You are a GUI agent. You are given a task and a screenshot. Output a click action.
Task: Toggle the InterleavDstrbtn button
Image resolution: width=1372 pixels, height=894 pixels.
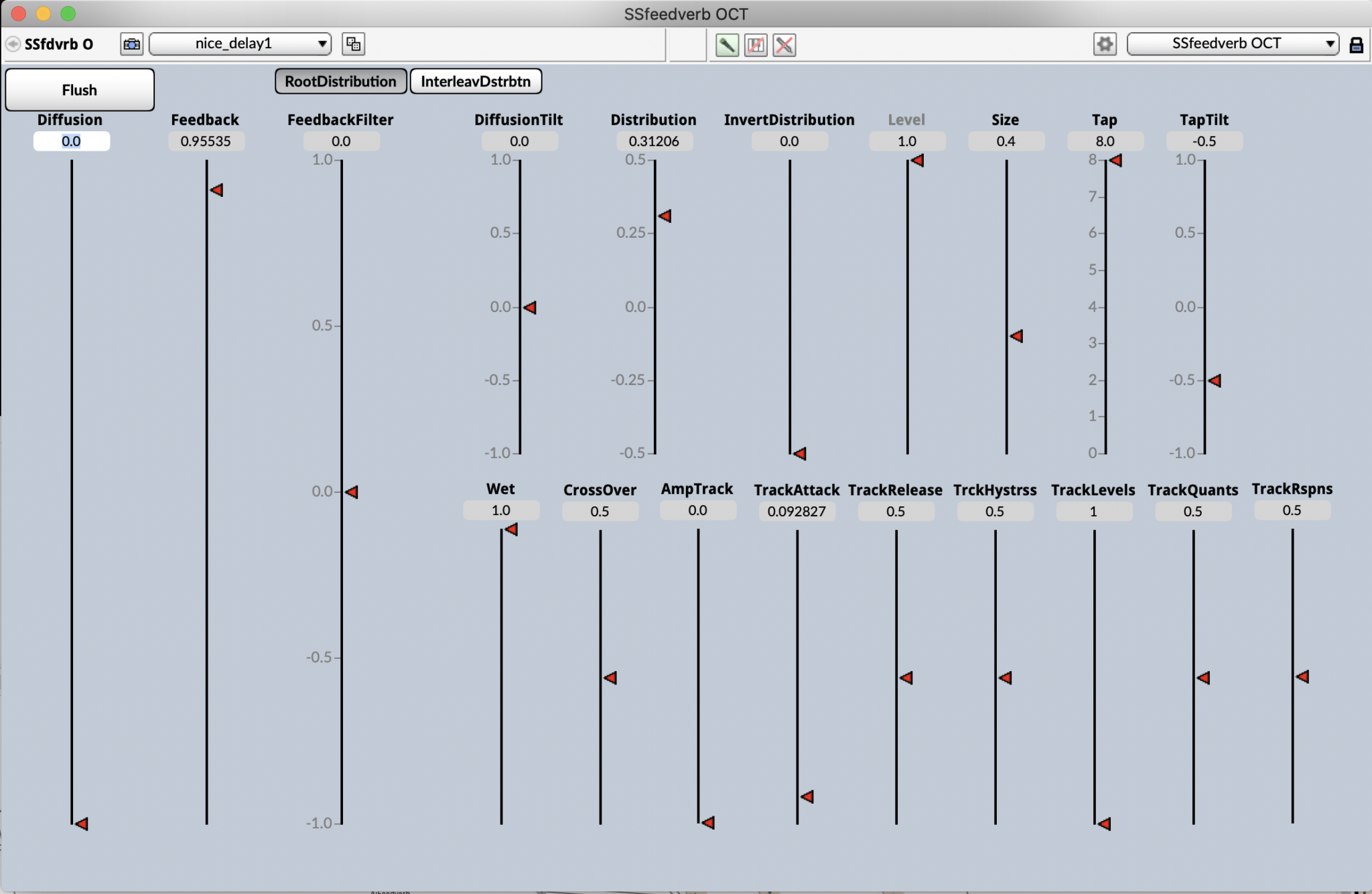(476, 82)
